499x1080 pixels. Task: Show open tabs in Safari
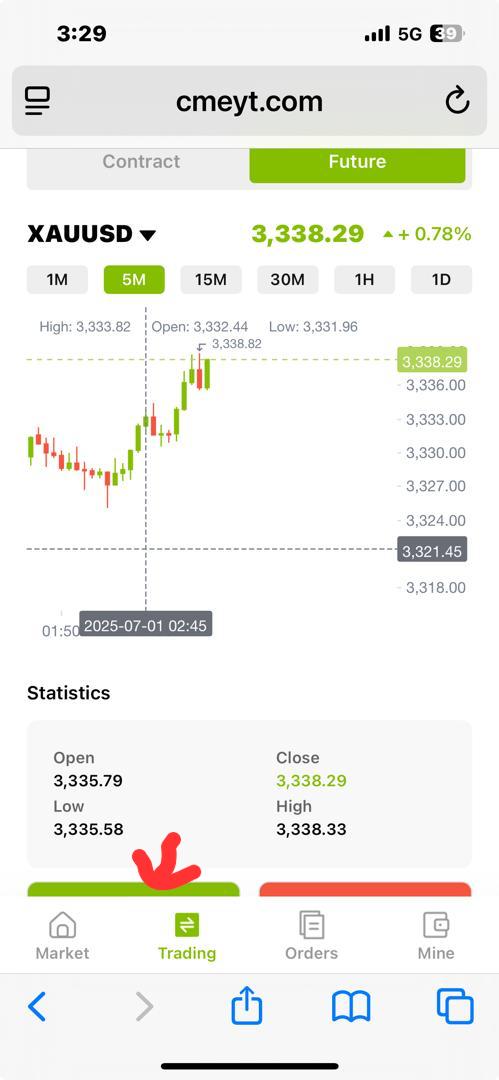[455, 1006]
